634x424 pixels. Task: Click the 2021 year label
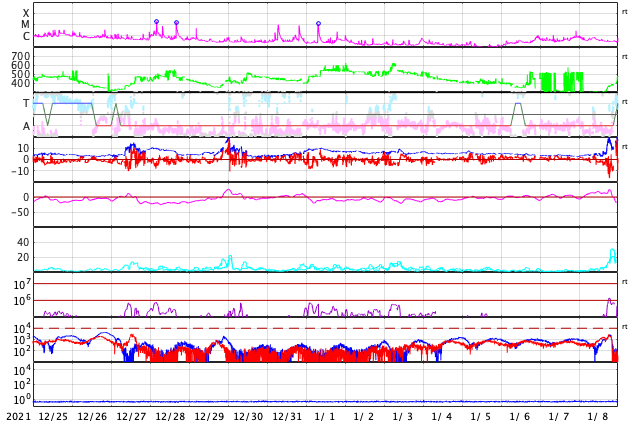pyautogui.click(x=18, y=417)
